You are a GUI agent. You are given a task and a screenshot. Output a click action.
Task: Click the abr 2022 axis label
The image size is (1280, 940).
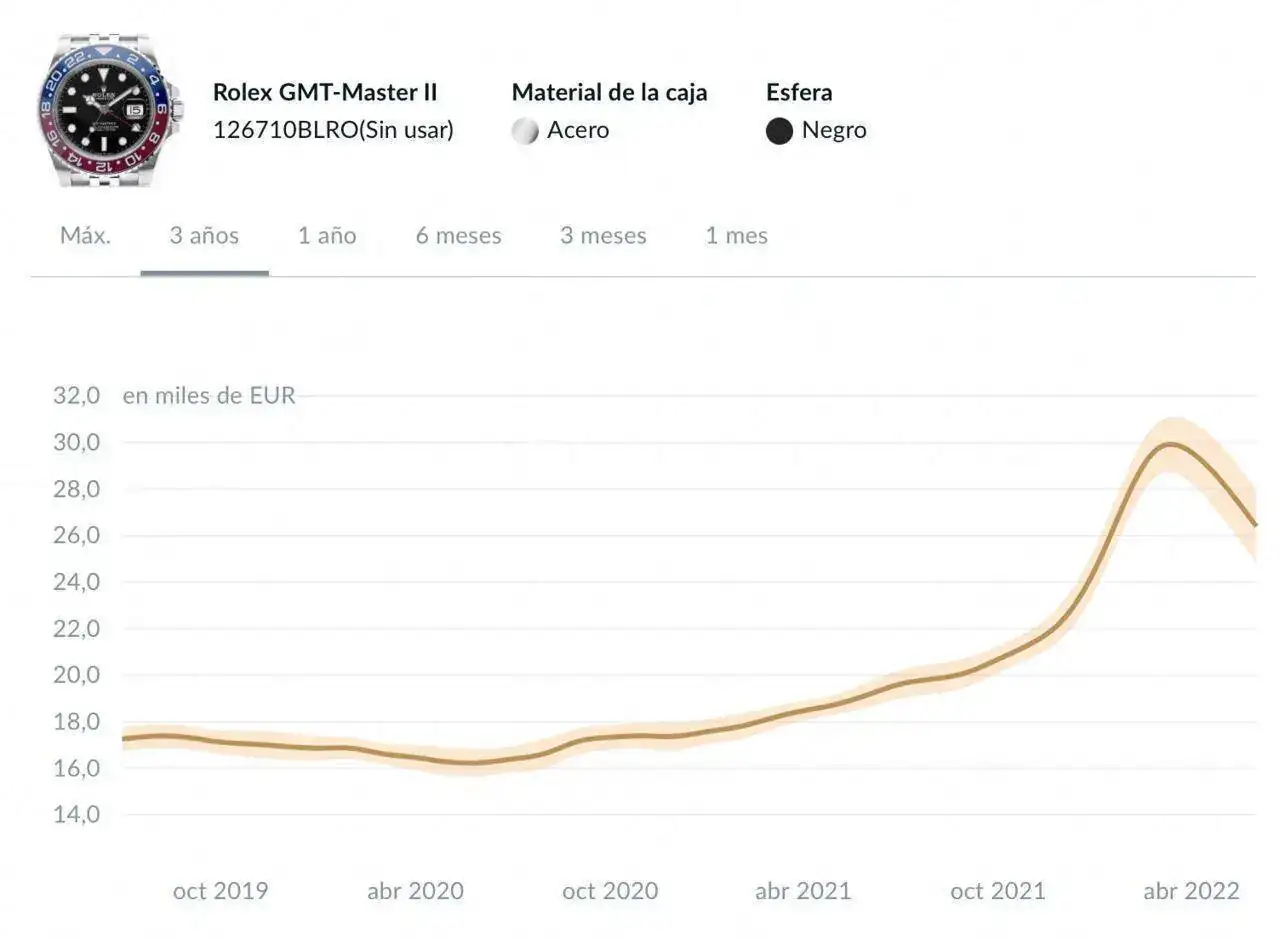click(1191, 891)
